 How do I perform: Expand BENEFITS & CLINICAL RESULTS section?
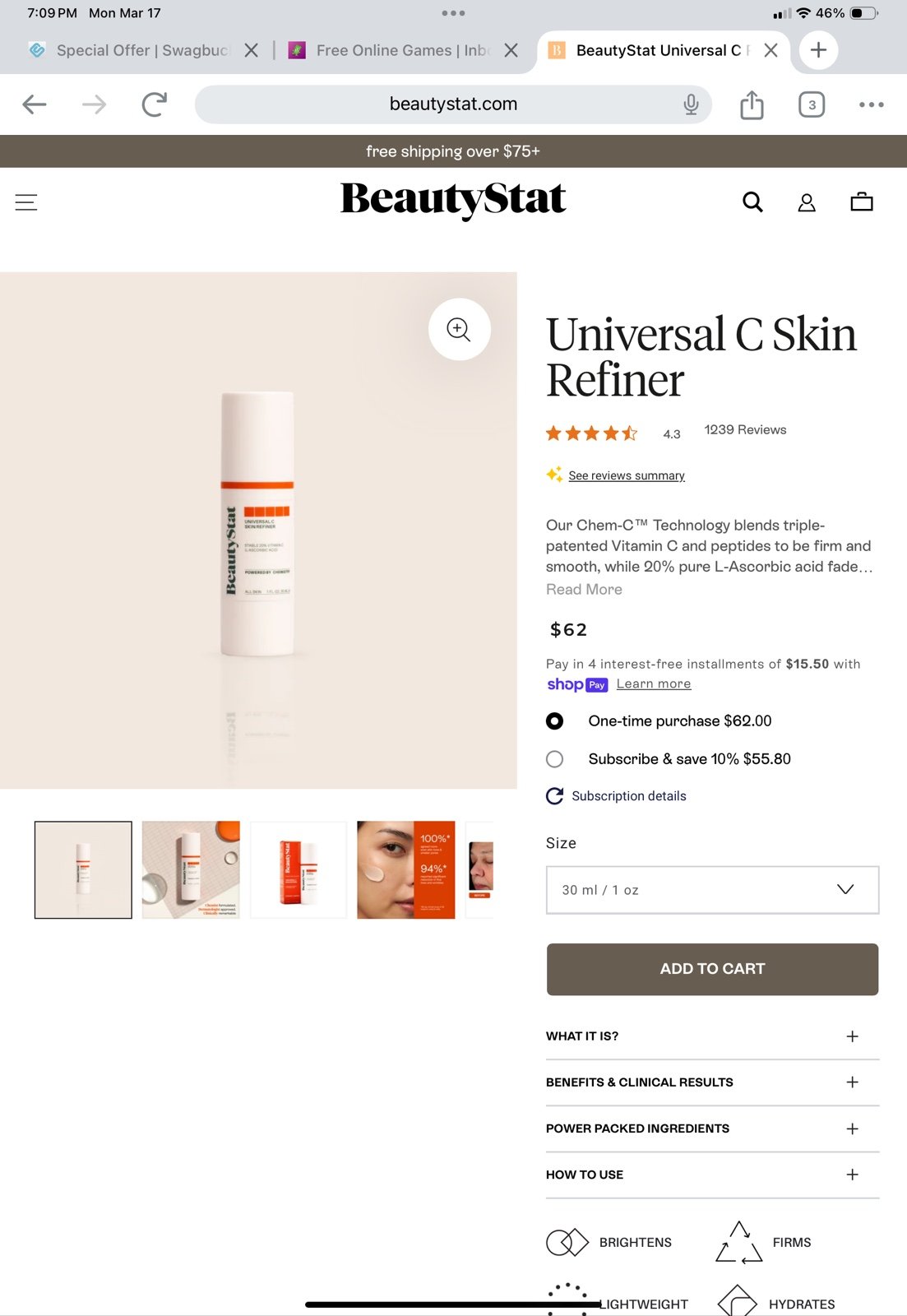713,1082
